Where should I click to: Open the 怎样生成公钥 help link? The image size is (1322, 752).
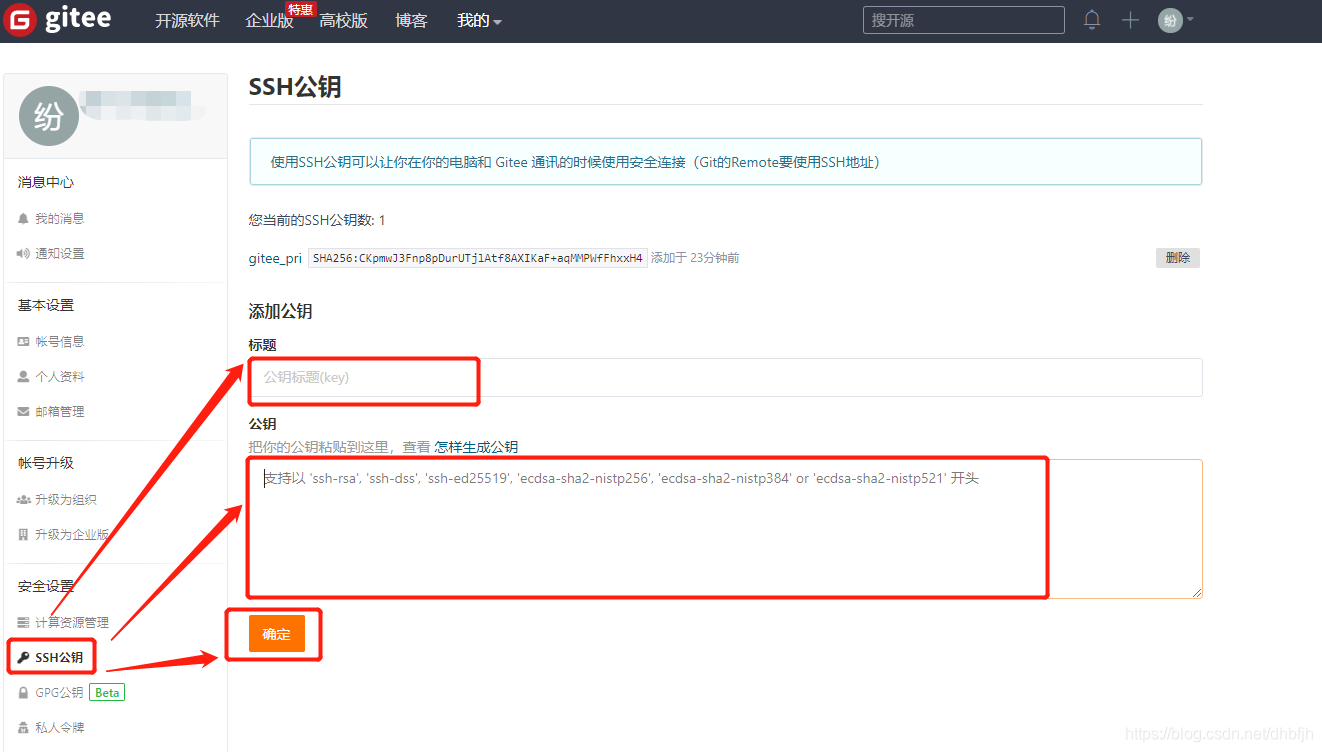[x=476, y=447]
